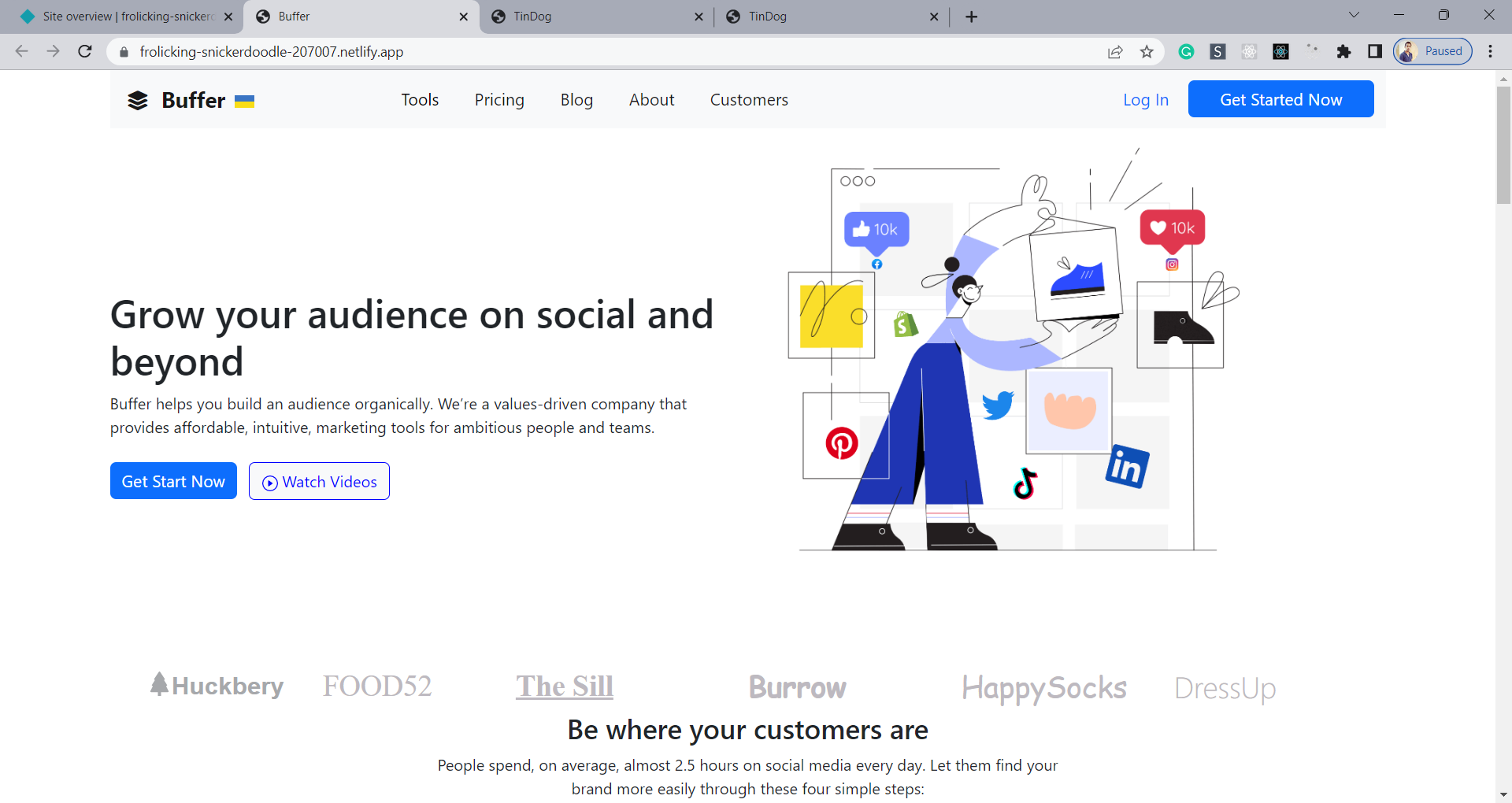Click the Log In link
1512x803 pixels.
coord(1145,100)
